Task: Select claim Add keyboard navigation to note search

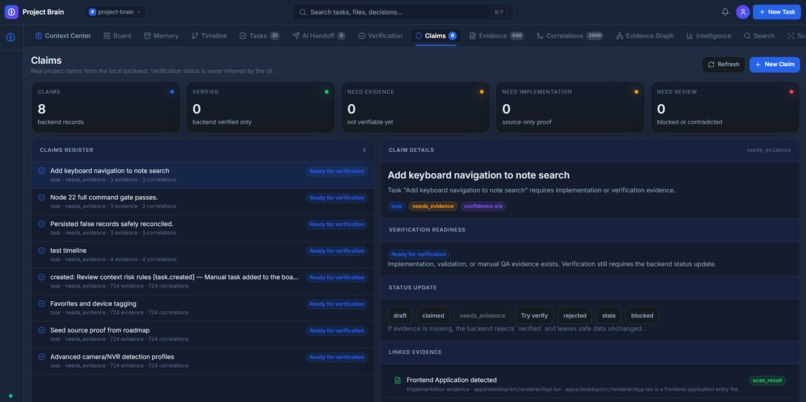Action: click(x=203, y=175)
